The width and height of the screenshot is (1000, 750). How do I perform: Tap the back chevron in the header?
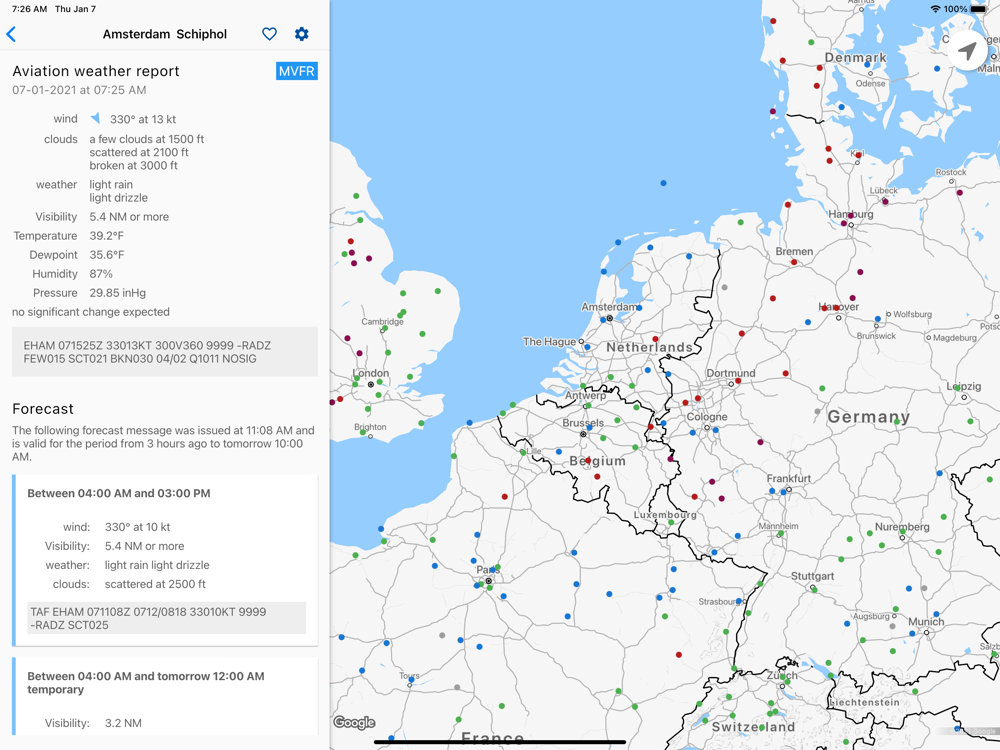11,34
